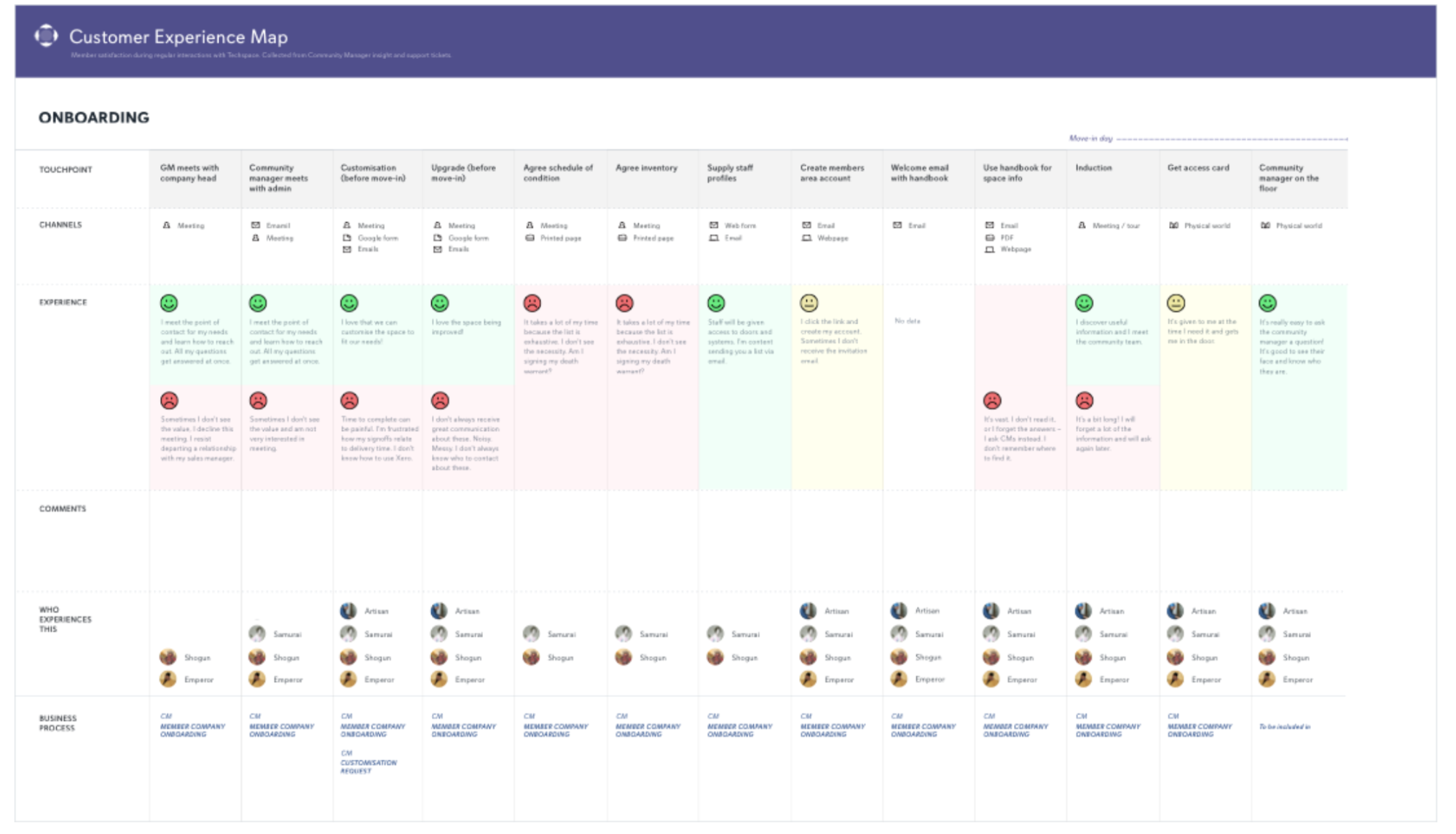Click Google form icon in Customisation column
1456x834 pixels.
[x=347, y=237]
